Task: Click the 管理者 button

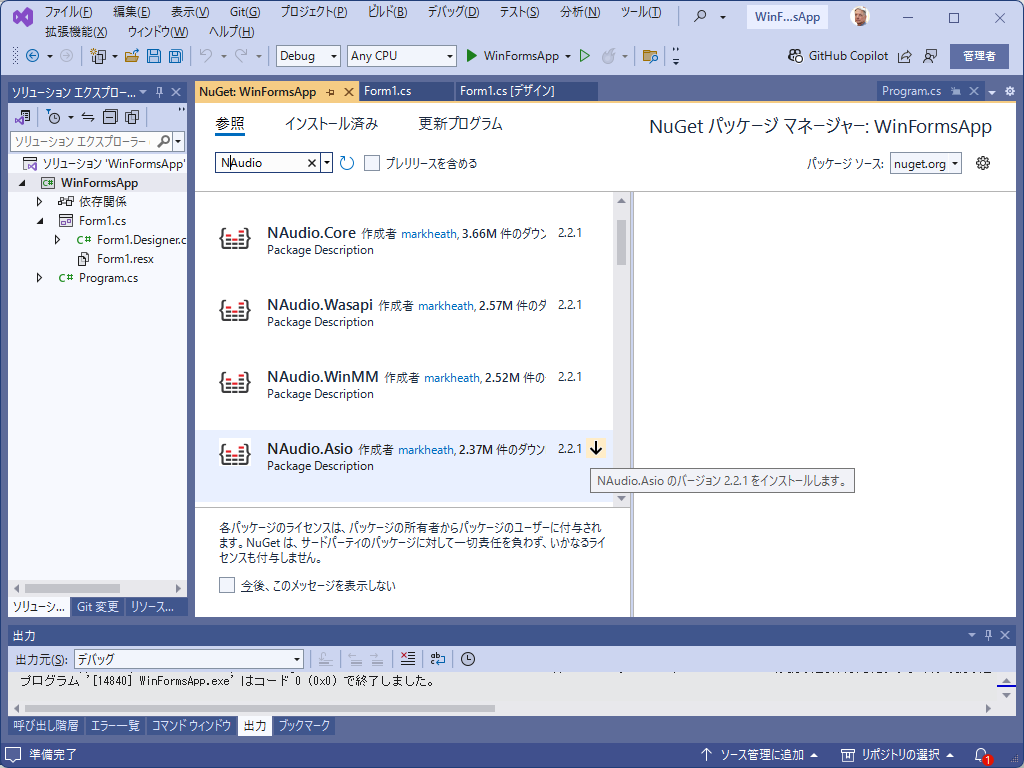Action: pyautogui.click(x=979, y=56)
